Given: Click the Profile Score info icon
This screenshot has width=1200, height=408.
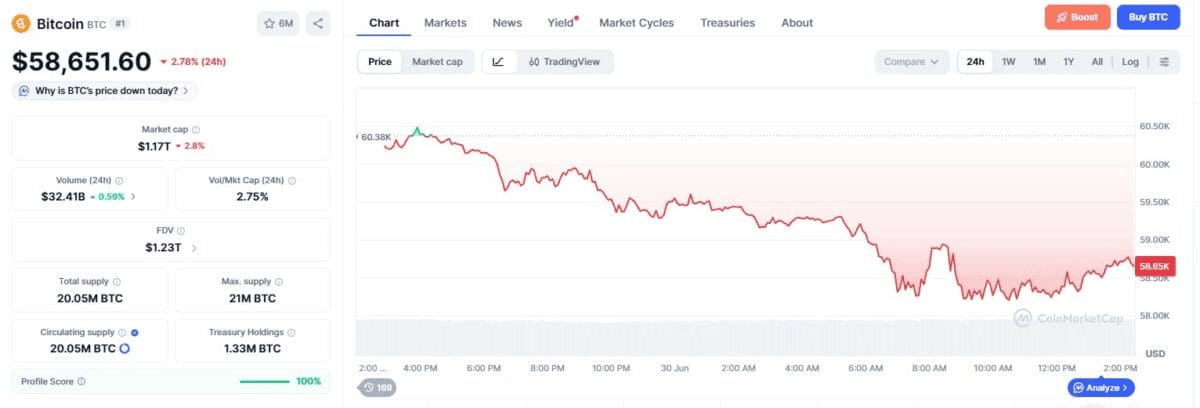Looking at the screenshot, I should (x=81, y=381).
